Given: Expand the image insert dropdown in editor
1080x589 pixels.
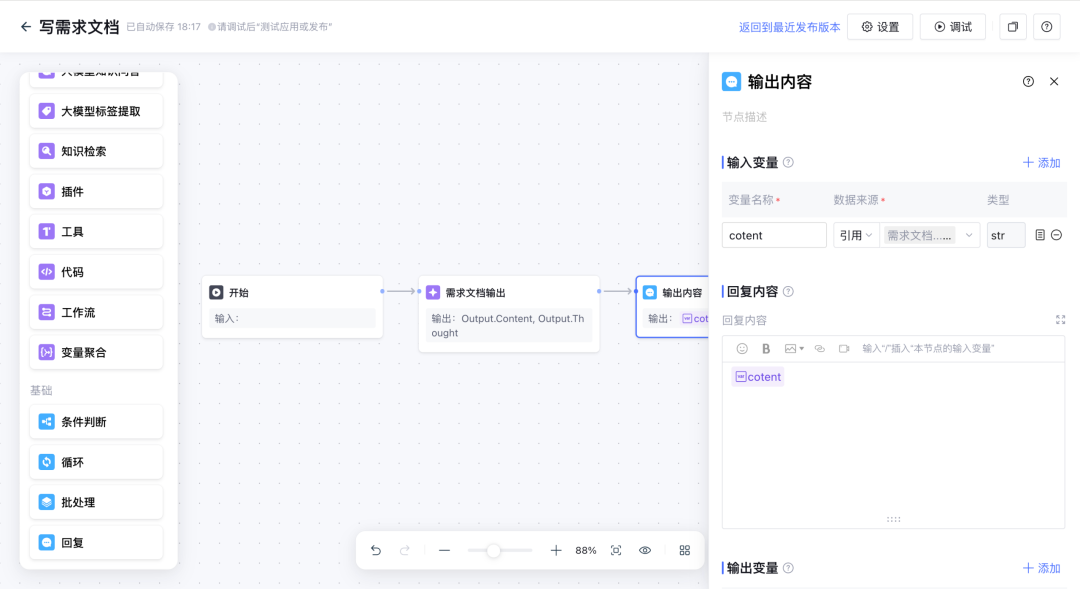Looking at the screenshot, I should (x=801, y=348).
